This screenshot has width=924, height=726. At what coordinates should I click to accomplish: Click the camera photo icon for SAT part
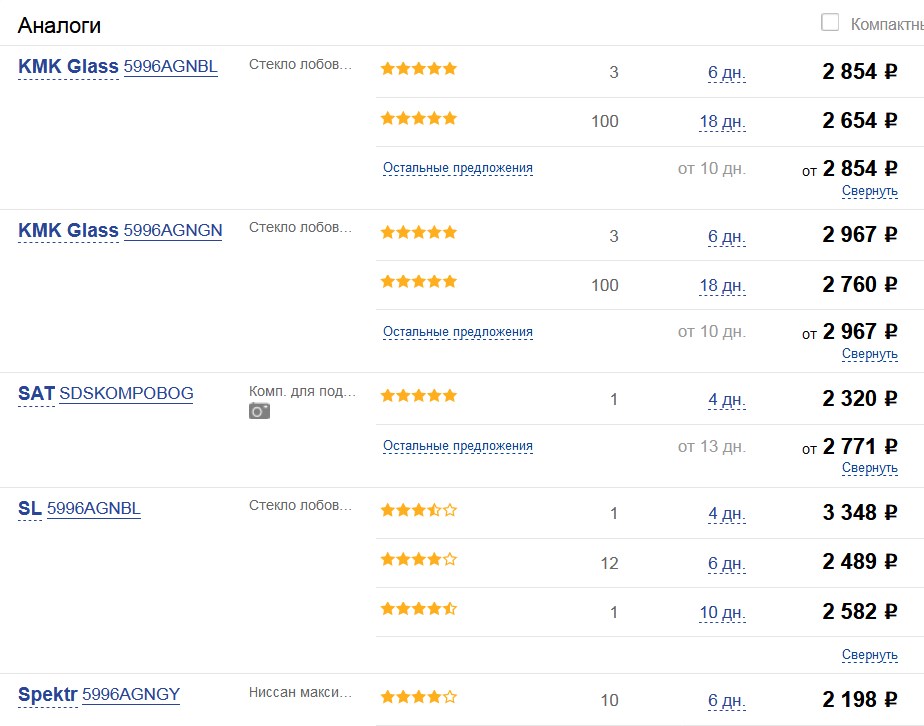click(x=259, y=411)
